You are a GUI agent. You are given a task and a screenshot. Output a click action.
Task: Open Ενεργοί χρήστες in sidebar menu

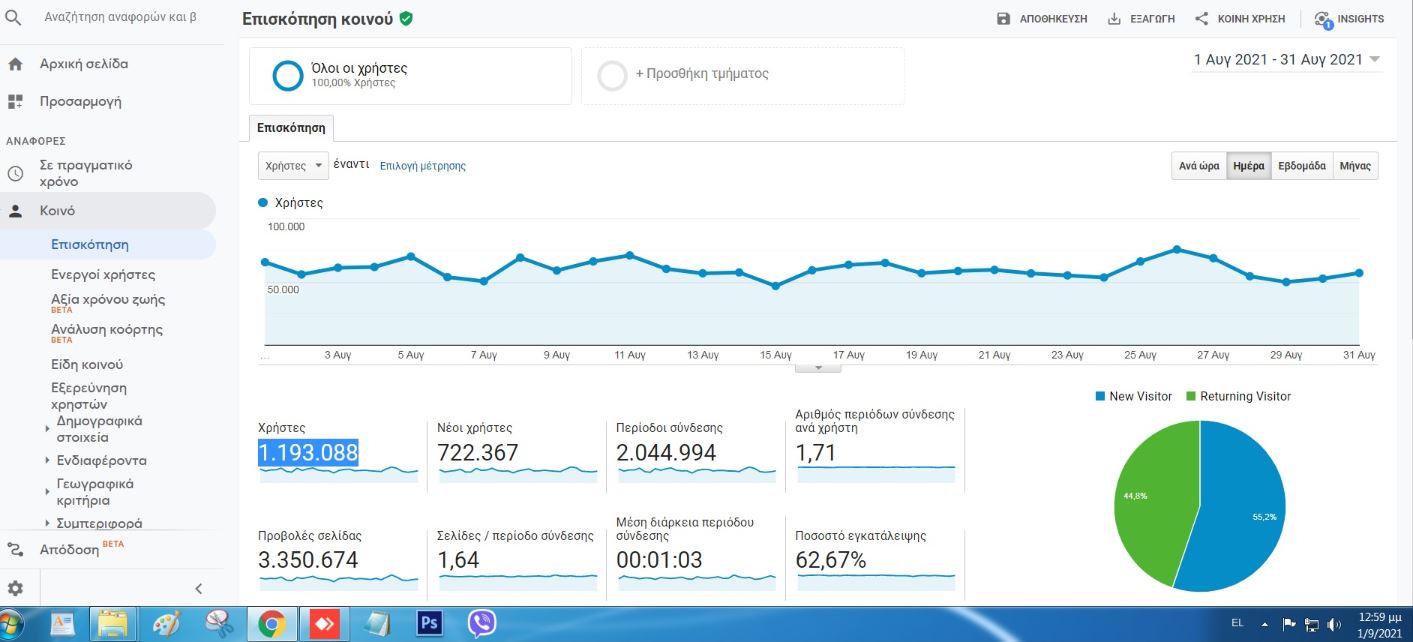coord(103,274)
